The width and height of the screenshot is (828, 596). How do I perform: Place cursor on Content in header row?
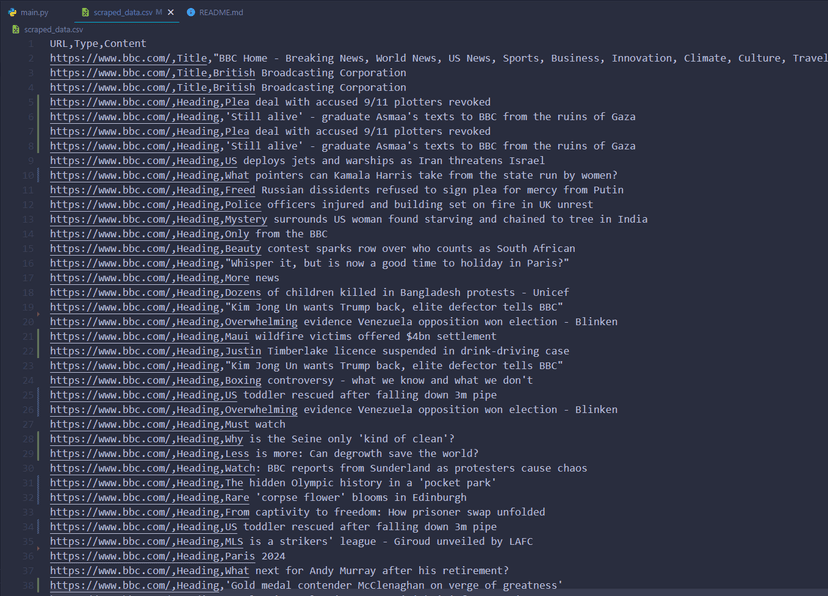126,44
